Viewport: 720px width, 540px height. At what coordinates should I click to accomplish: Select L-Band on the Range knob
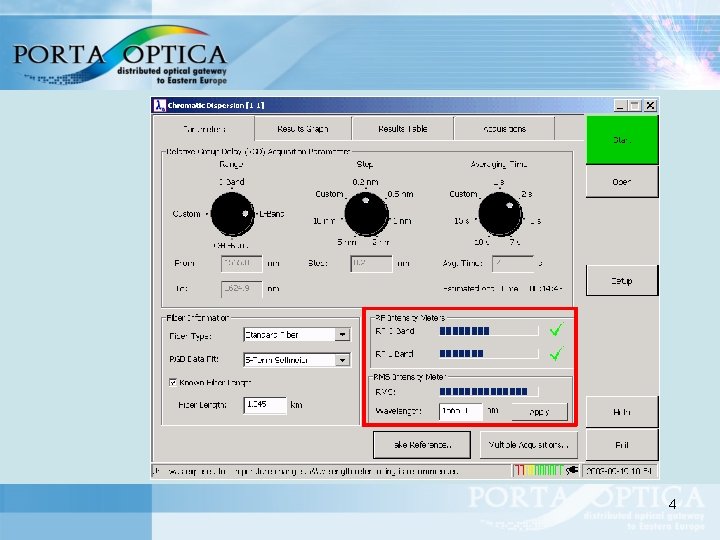pos(271,214)
